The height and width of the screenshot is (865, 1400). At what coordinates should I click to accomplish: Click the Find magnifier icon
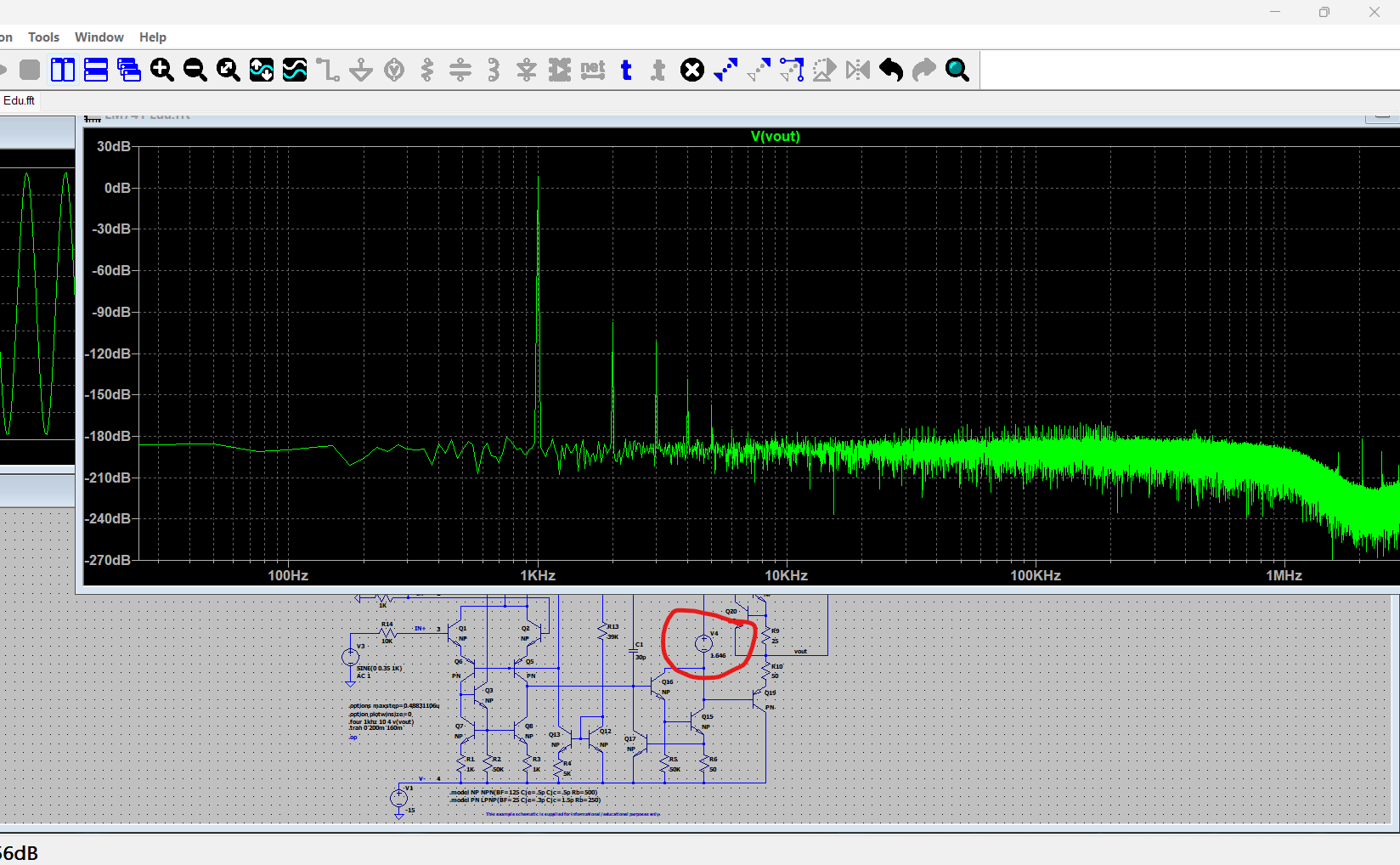(x=957, y=70)
